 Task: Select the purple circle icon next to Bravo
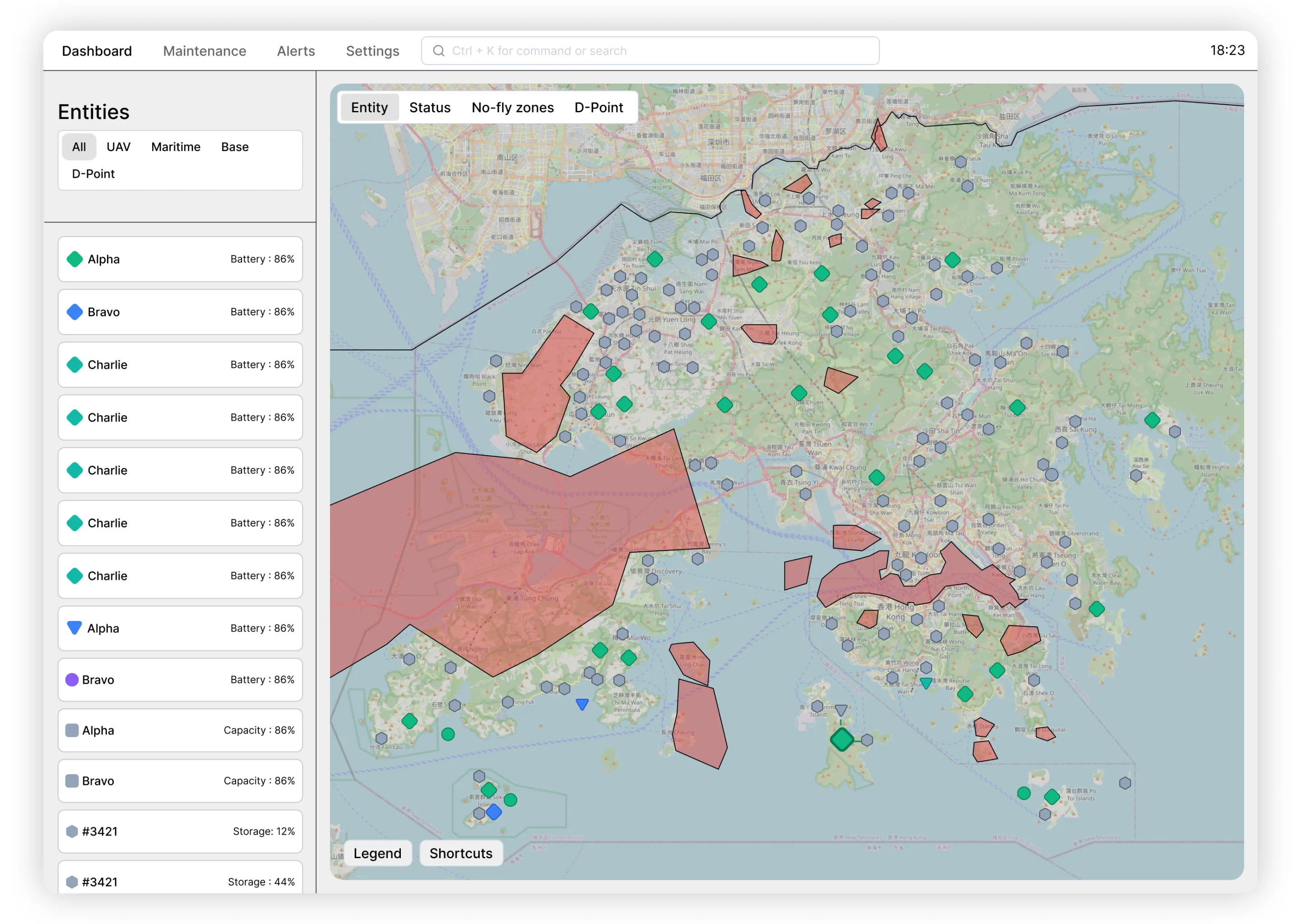(x=72, y=679)
